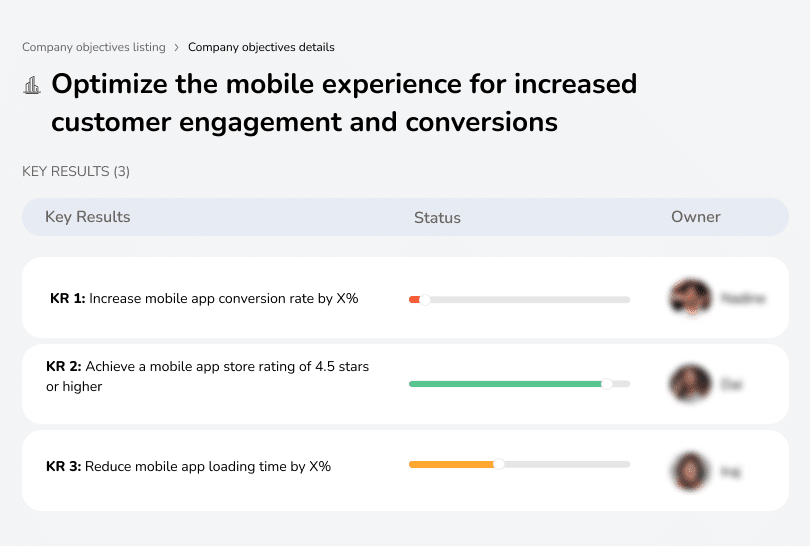Sort by the Status column header

point(437,217)
